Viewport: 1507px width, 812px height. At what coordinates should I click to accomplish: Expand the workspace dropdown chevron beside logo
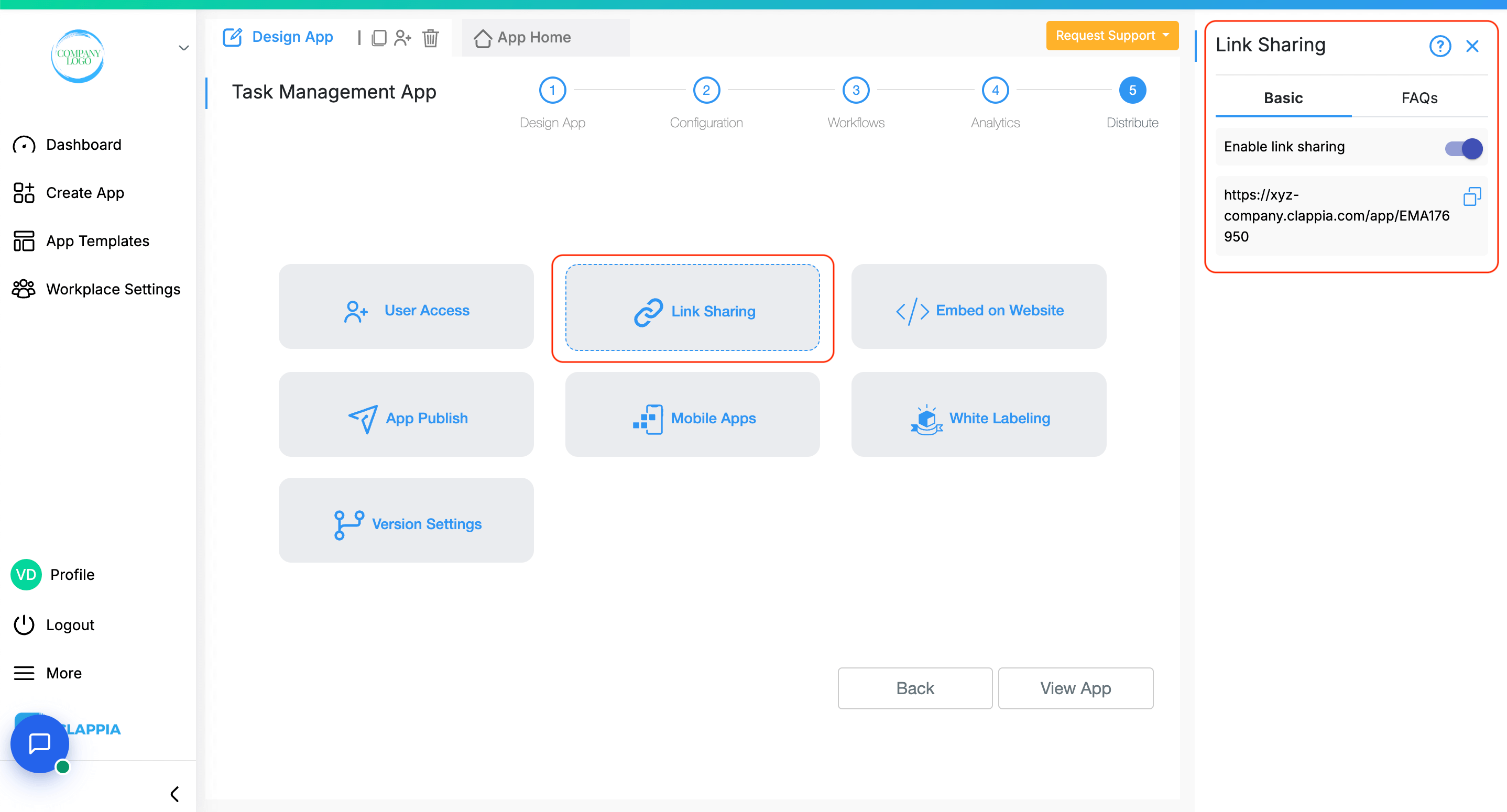pos(184,48)
